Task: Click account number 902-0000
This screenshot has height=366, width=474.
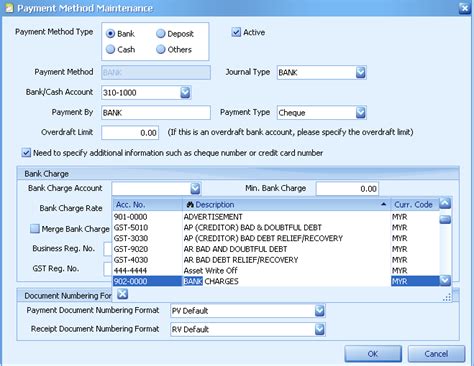Action: (130, 281)
